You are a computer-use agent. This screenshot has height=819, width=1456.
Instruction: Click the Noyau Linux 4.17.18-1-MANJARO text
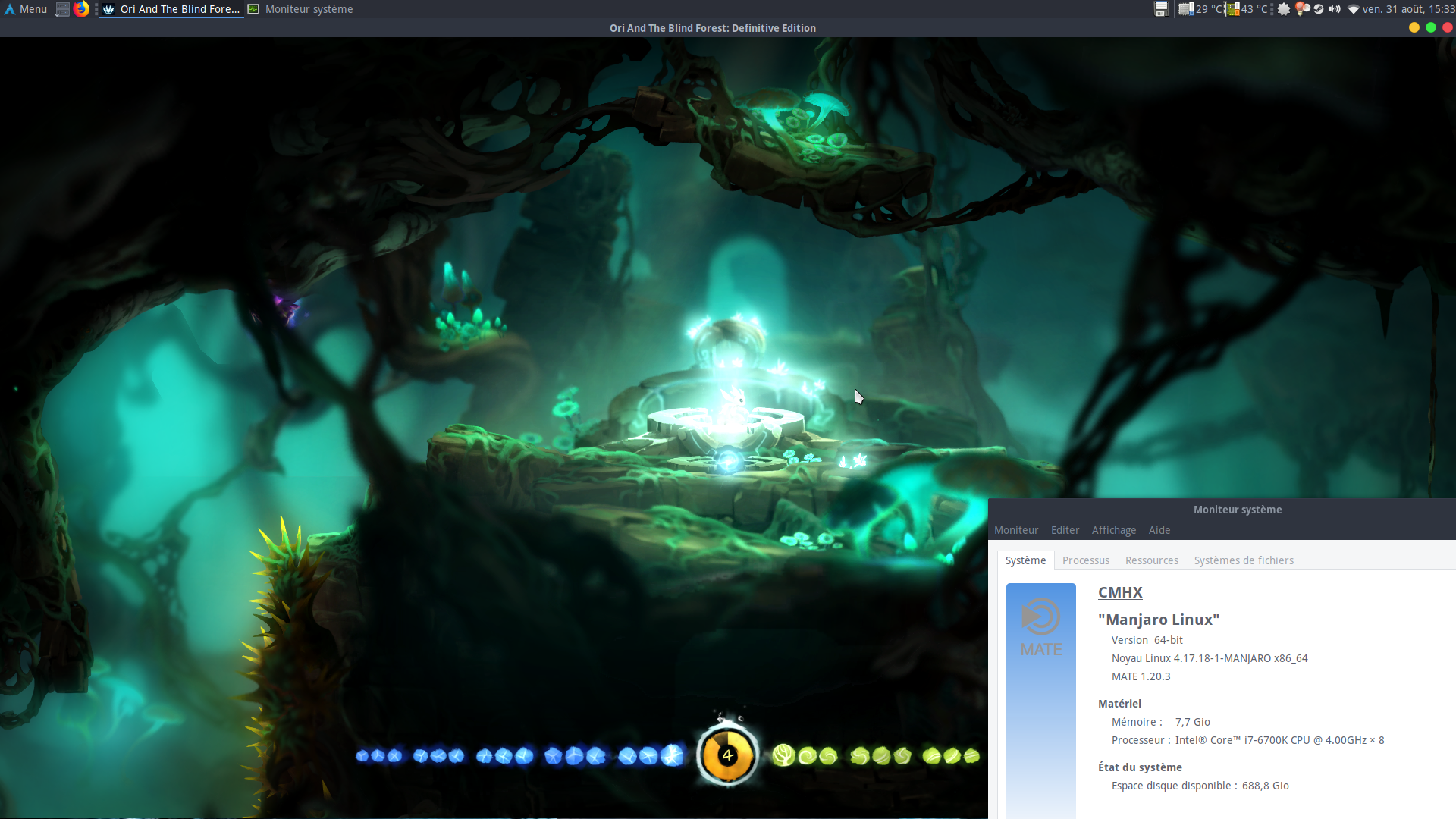pyautogui.click(x=1210, y=658)
